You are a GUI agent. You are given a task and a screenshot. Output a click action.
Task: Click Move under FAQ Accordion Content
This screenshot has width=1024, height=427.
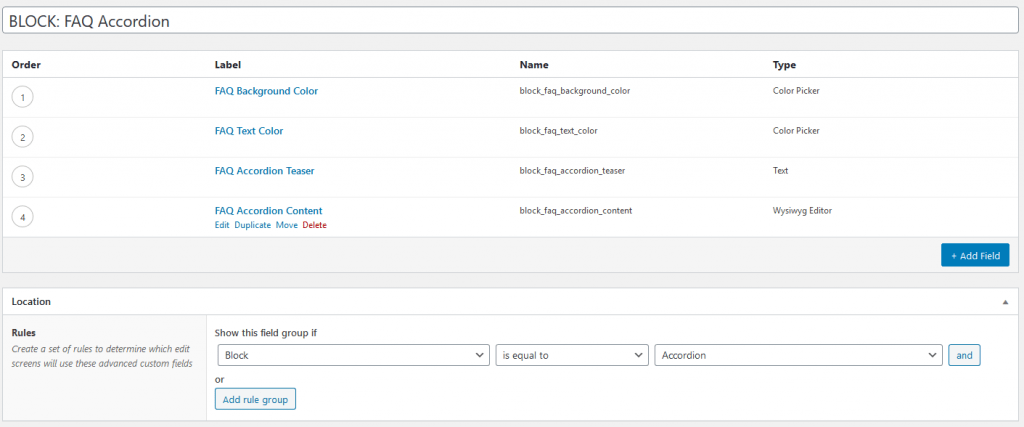(286, 226)
